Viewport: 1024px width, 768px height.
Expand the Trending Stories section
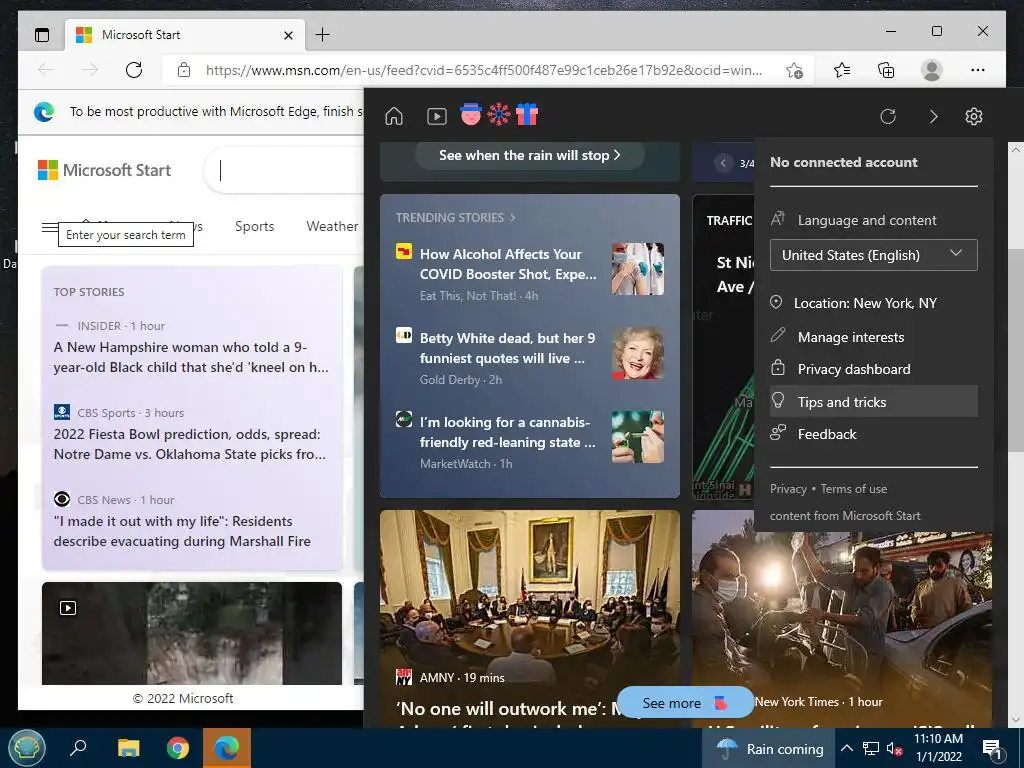click(x=455, y=217)
